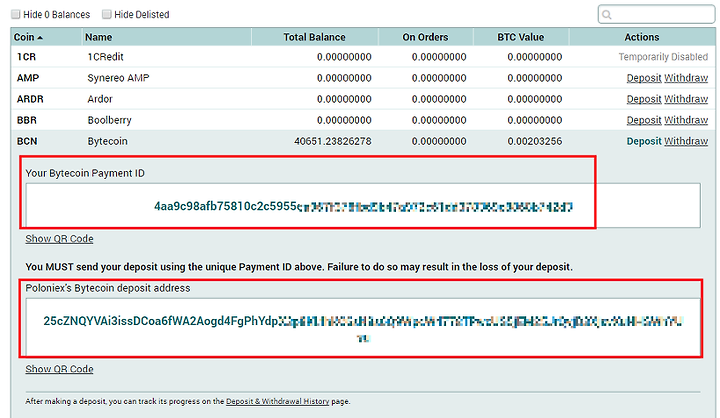This screenshot has width=720, height=418.
Task: Enable the Hide 0 Balances checkbox
Action: [16, 14]
